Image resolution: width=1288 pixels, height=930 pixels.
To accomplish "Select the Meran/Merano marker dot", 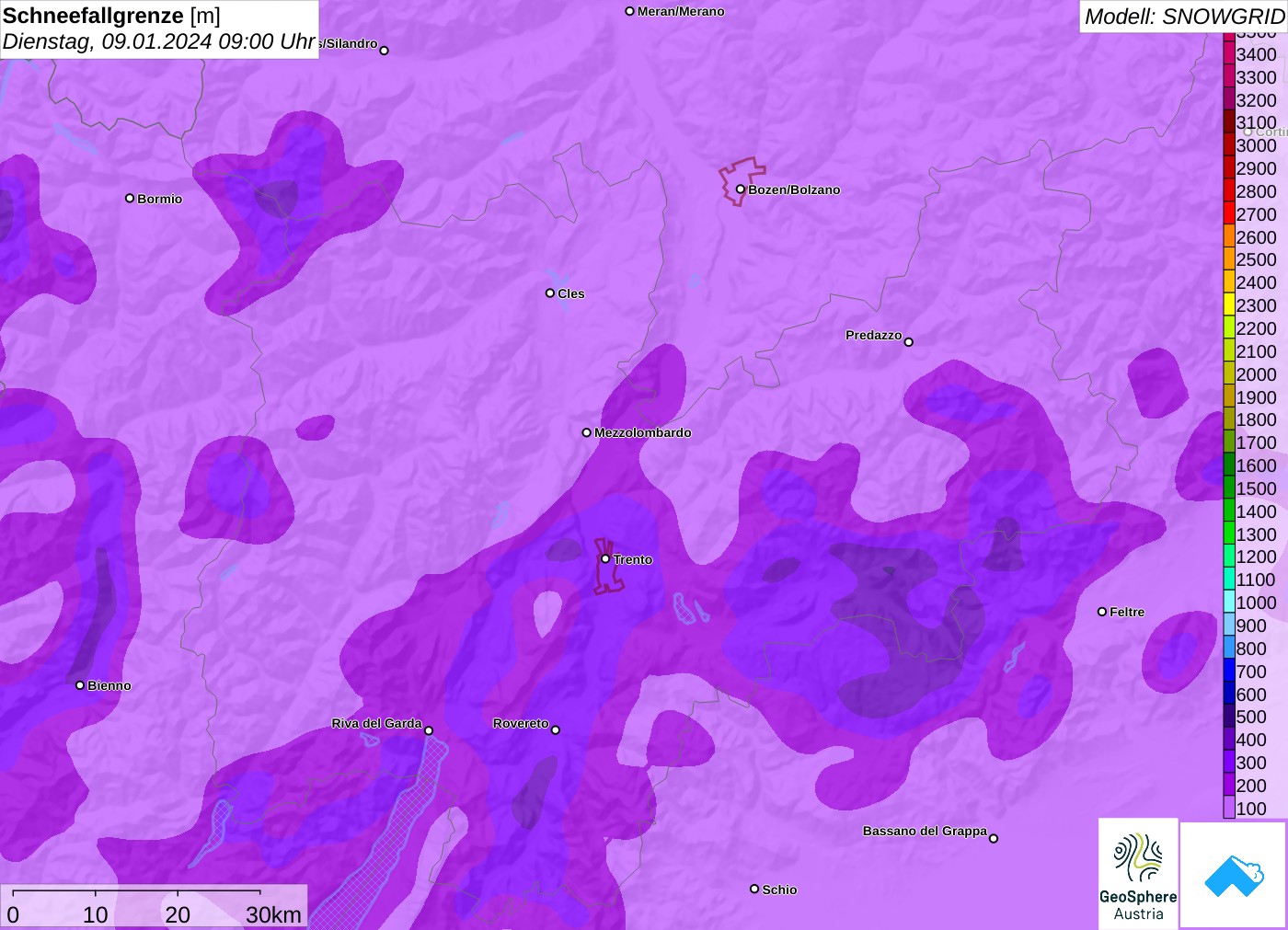I will (630, 11).
